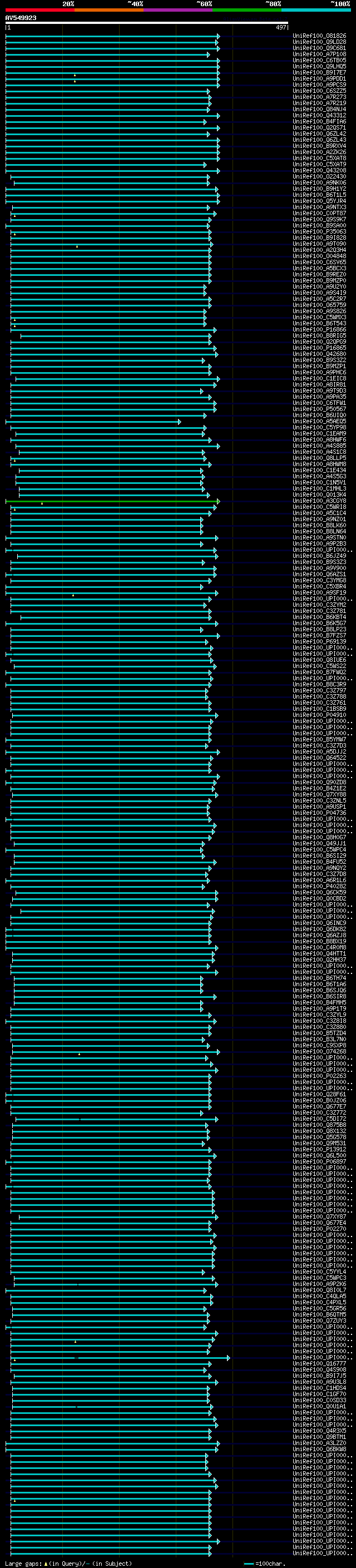The height and width of the screenshot is (1568, 356).
Task: Open hit UniRef100_Q8LLP5
Action: 319,458
